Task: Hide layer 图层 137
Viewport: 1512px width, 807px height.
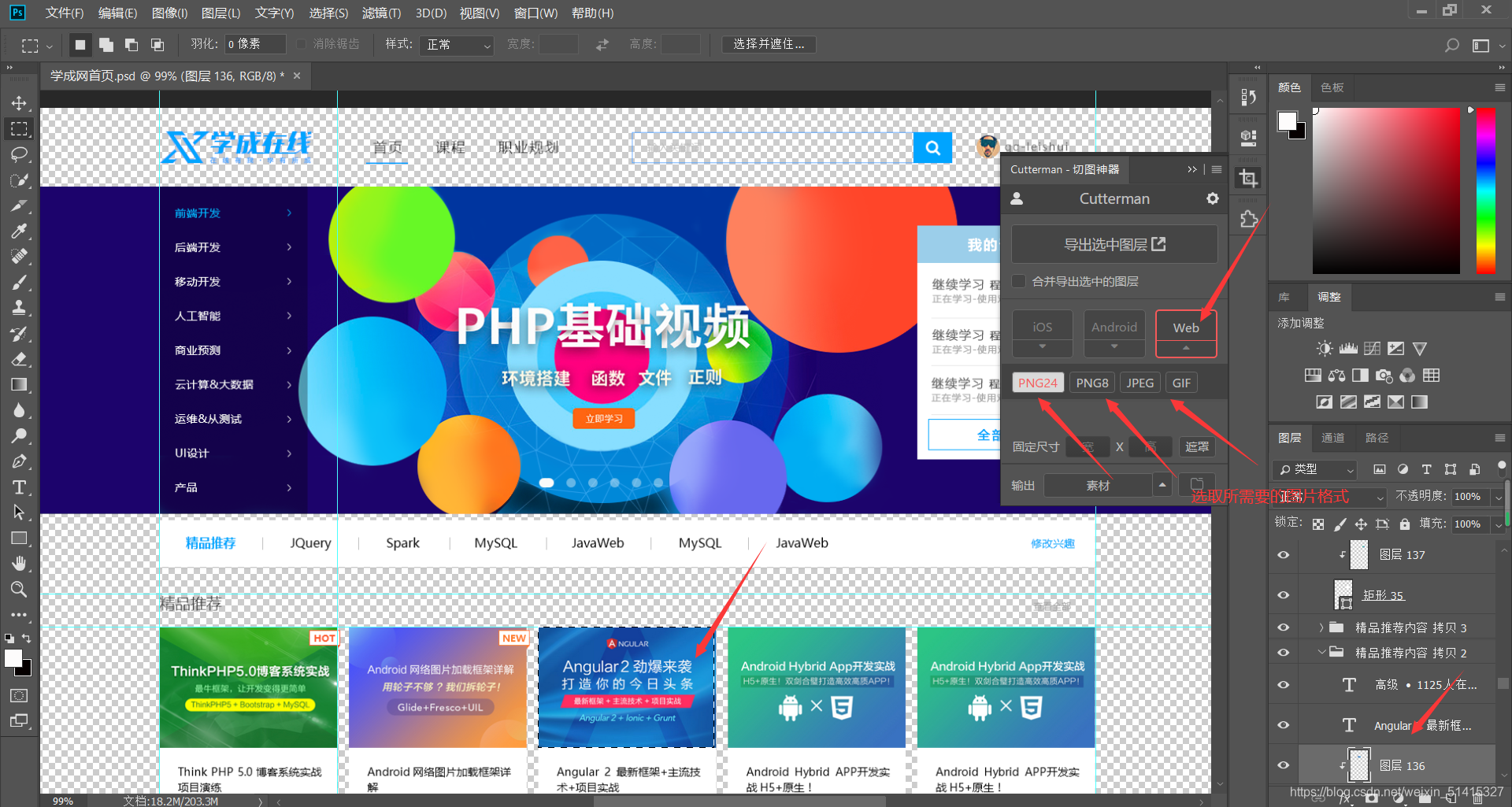Action: point(1284,555)
